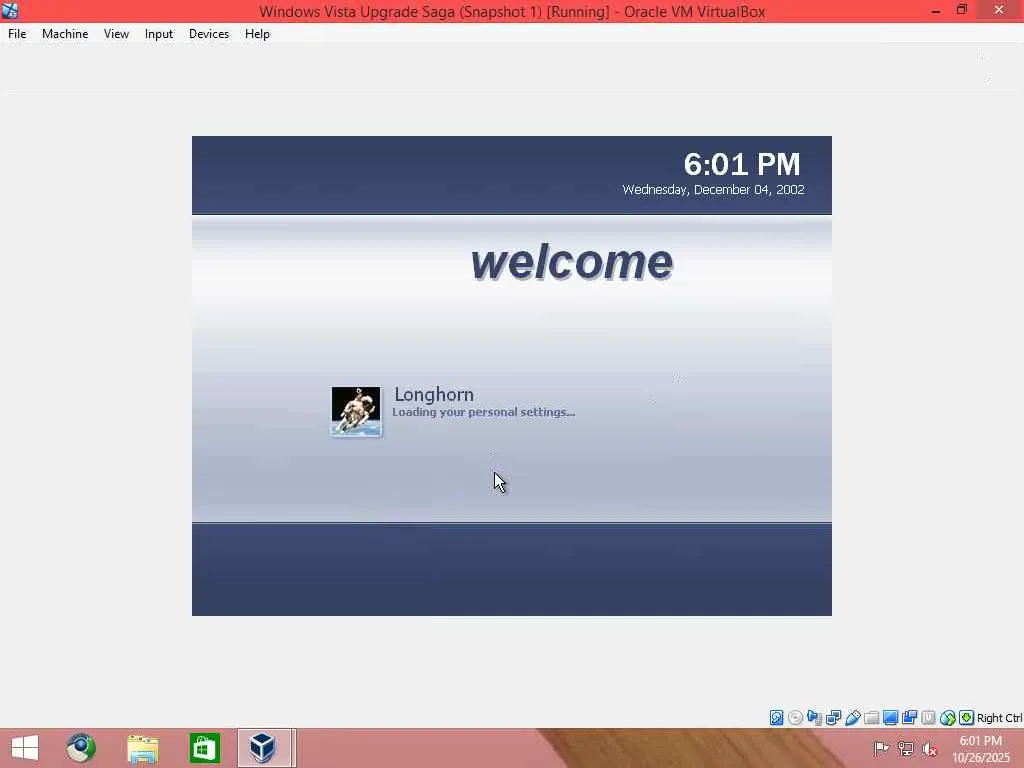Open the File menu
Viewport: 1024px width, 768px height.
[x=17, y=34]
